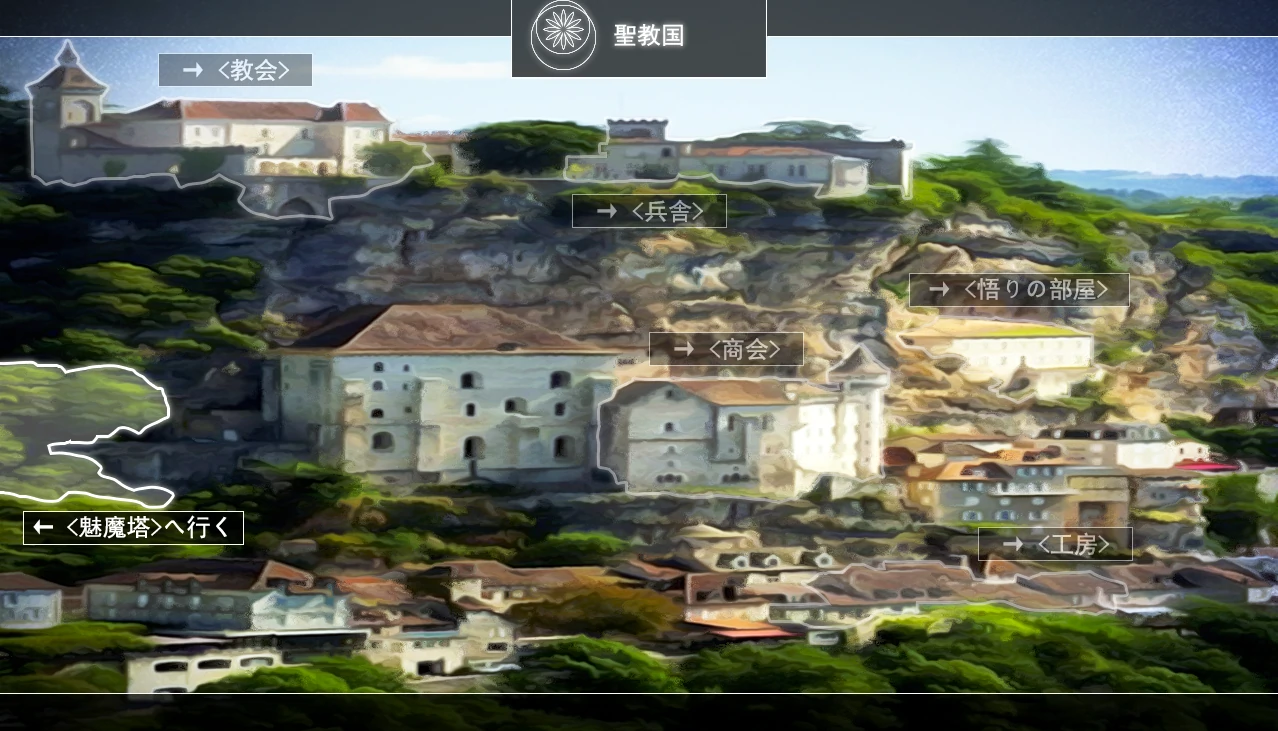Tap the arrow icon beside 〈商会〉

point(684,349)
